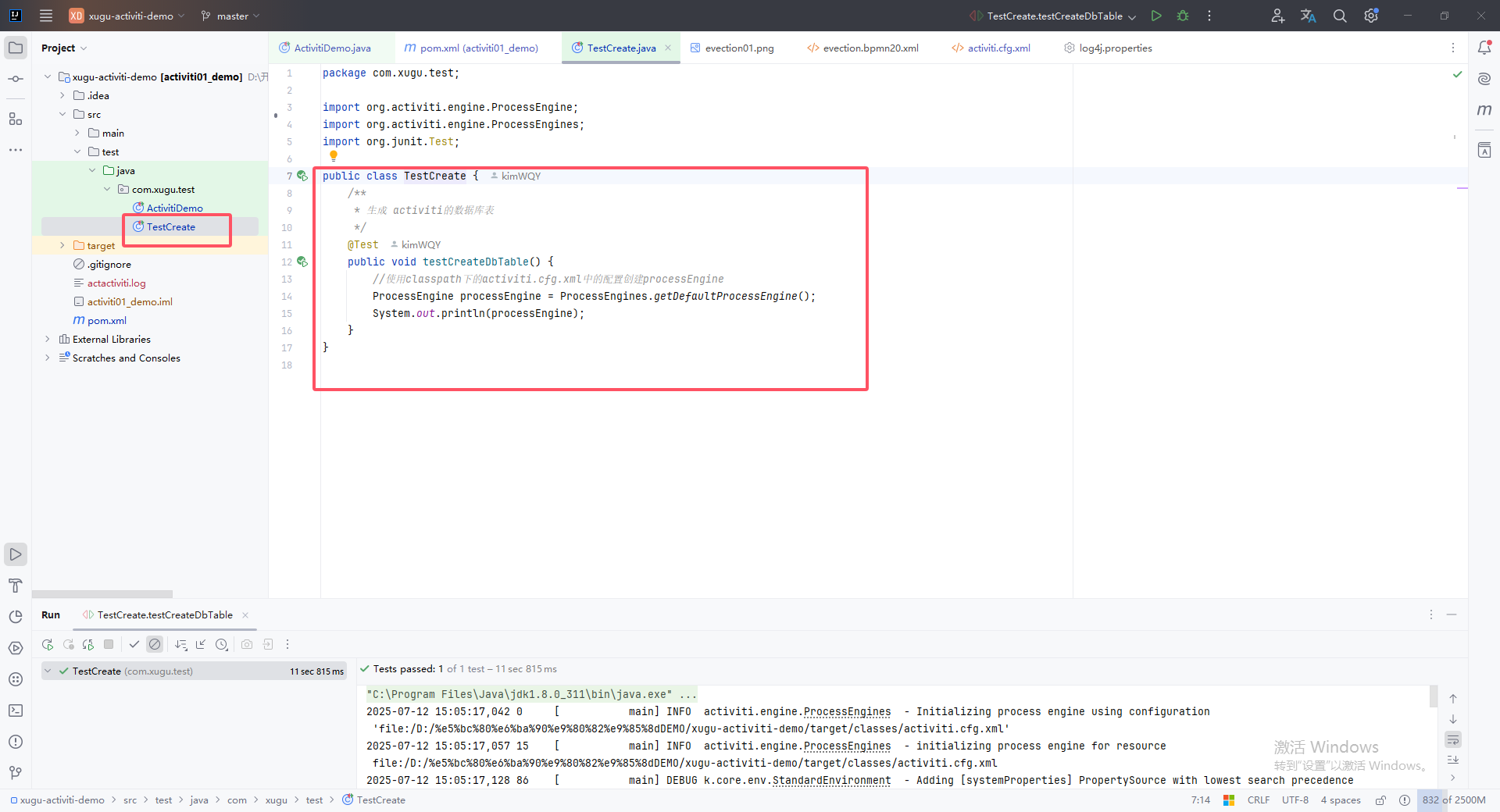Open the Notifications bell icon
Screen dimensions: 1500x812
(1484, 48)
